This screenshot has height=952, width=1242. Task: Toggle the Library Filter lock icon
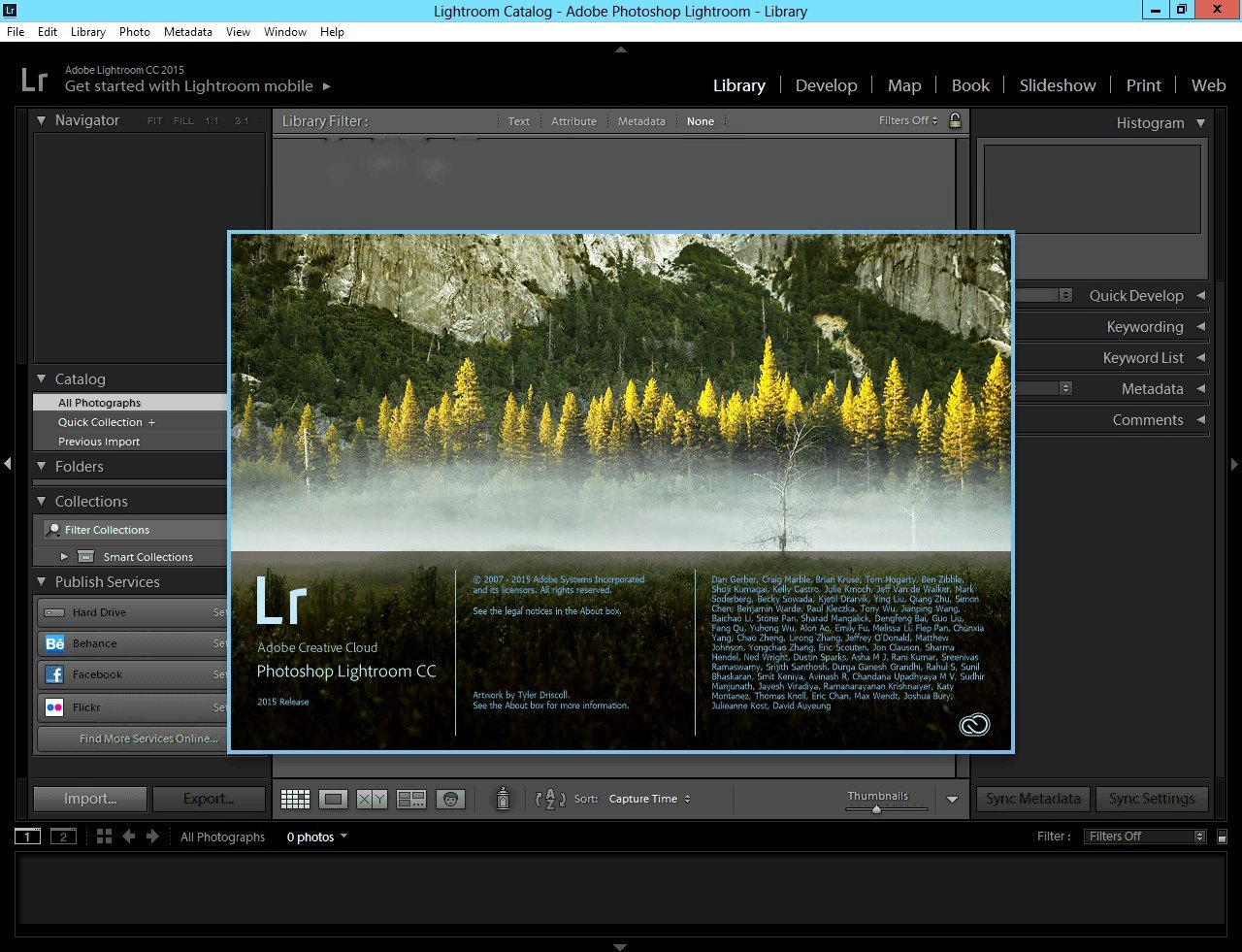(955, 120)
